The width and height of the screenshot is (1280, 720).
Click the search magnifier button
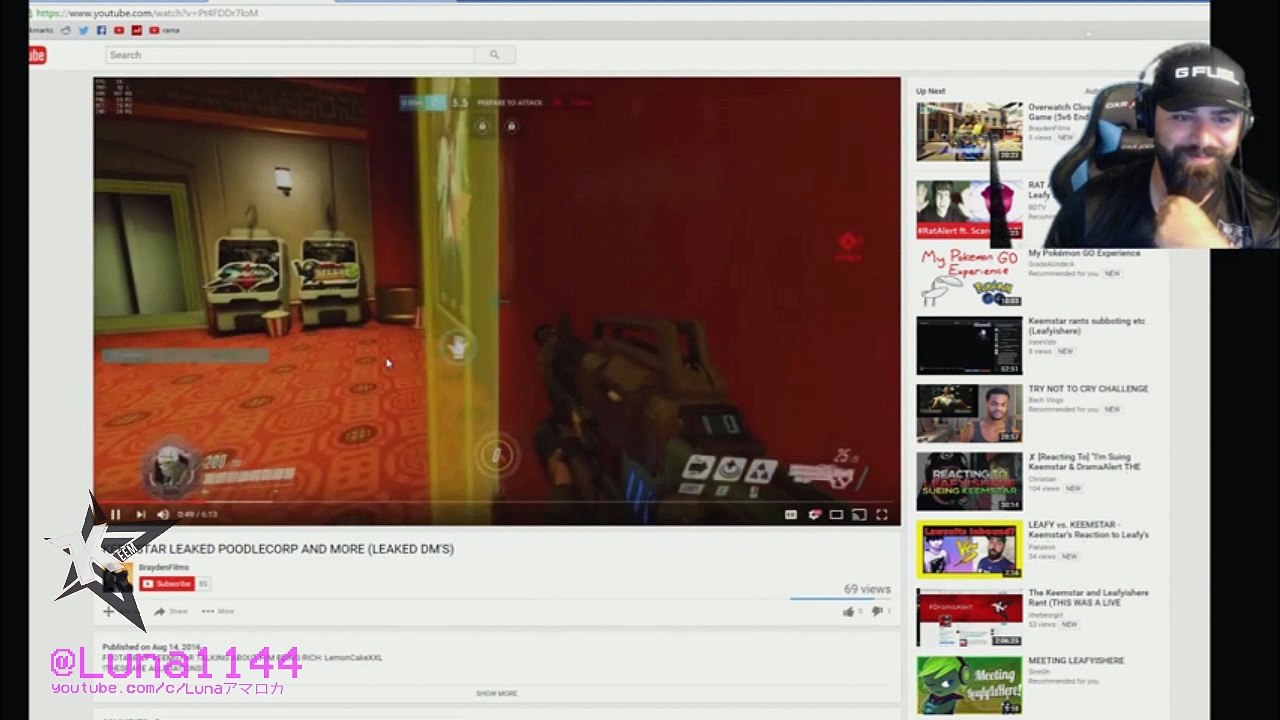pos(494,55)
